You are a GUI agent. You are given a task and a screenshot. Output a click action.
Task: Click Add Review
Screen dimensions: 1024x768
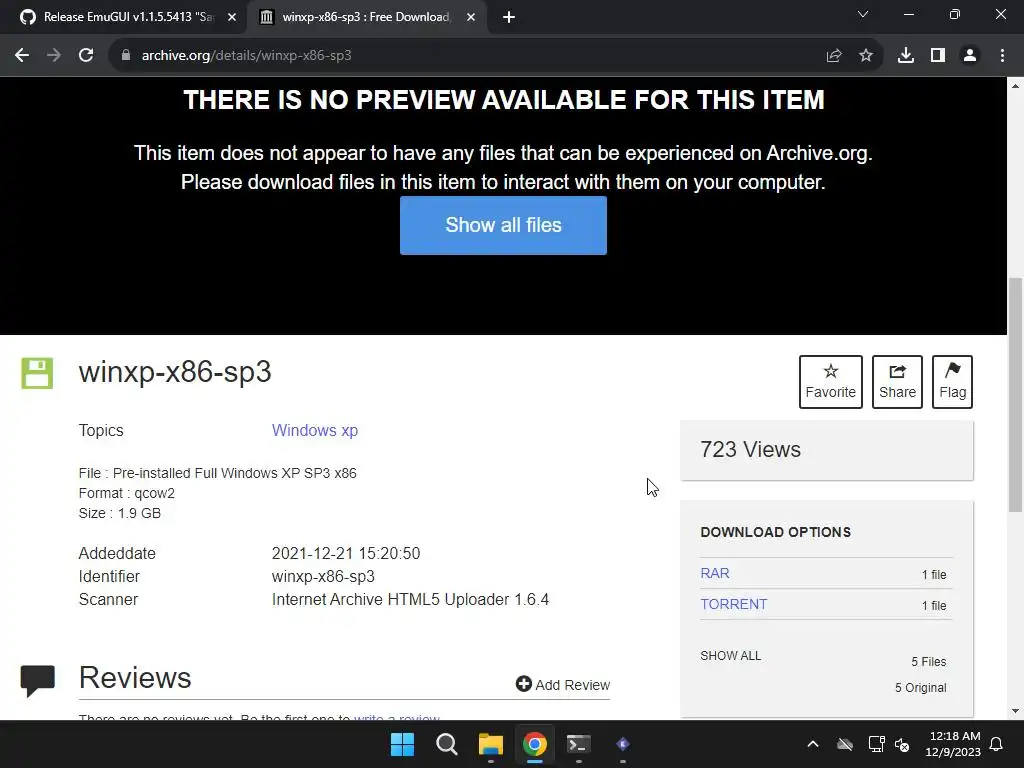click(563, 684)
